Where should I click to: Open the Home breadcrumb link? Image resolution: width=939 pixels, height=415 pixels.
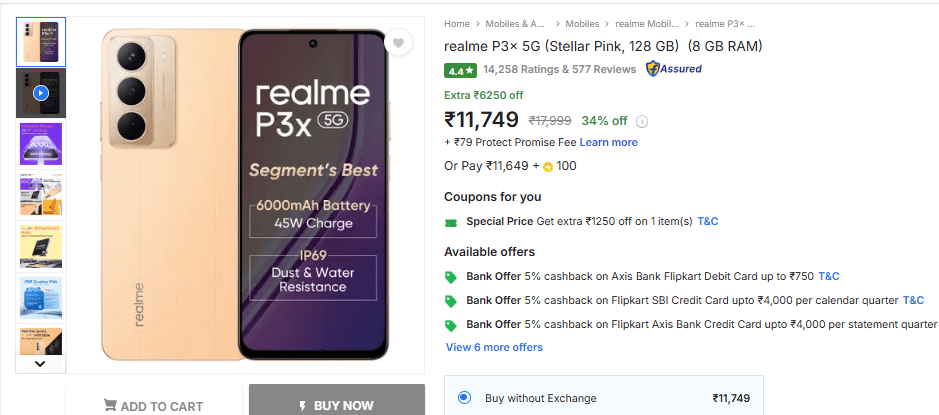coord(457,23)
